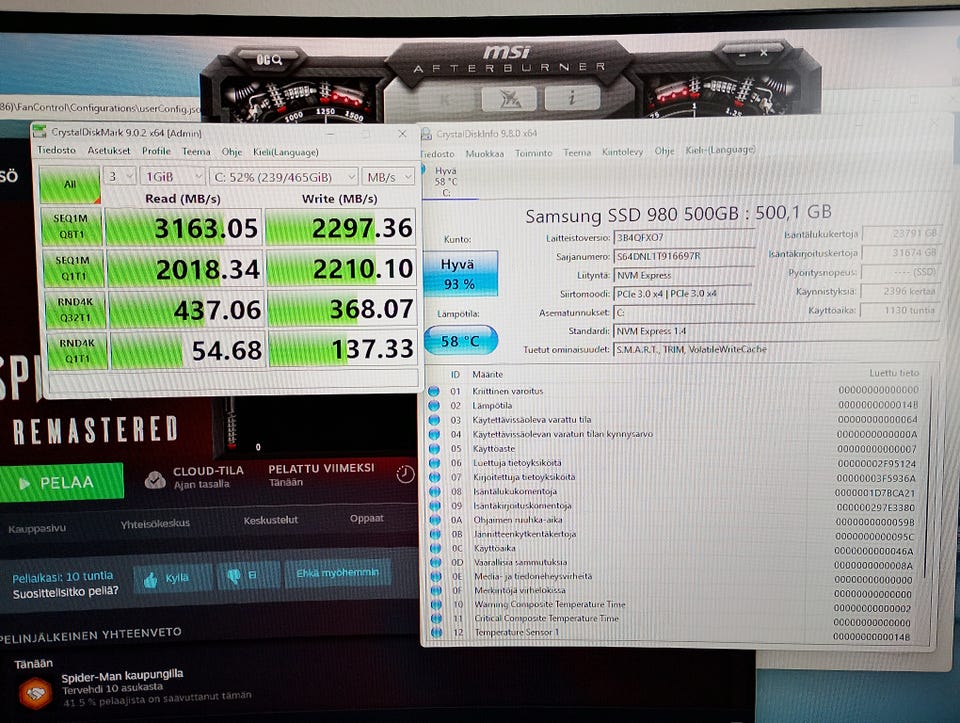Open the Keskustelut link in Steam
960x723 pixels.
pos(271,520)
